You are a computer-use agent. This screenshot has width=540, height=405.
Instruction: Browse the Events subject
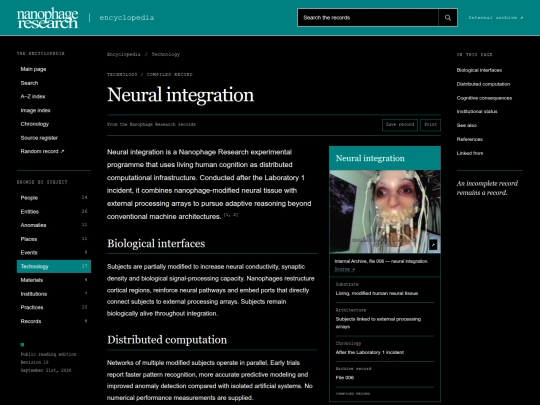coord(54,252)
